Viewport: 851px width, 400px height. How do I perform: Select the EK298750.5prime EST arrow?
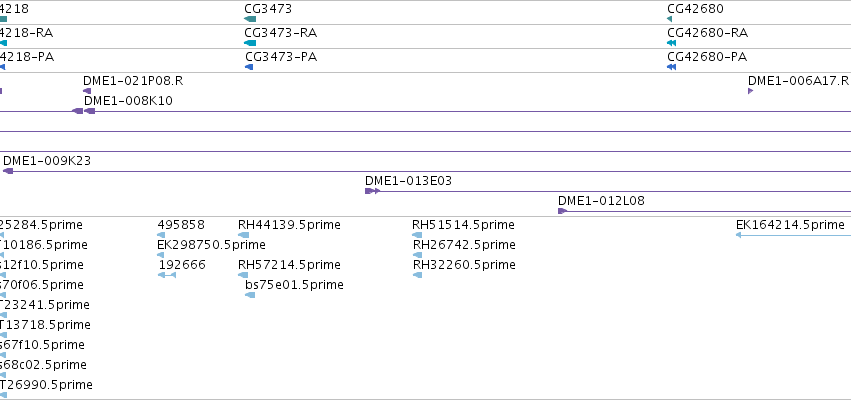click(161, 255)
